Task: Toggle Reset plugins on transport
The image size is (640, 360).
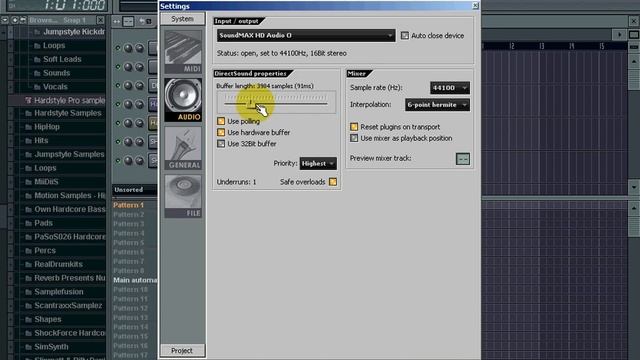Action: 354,127
